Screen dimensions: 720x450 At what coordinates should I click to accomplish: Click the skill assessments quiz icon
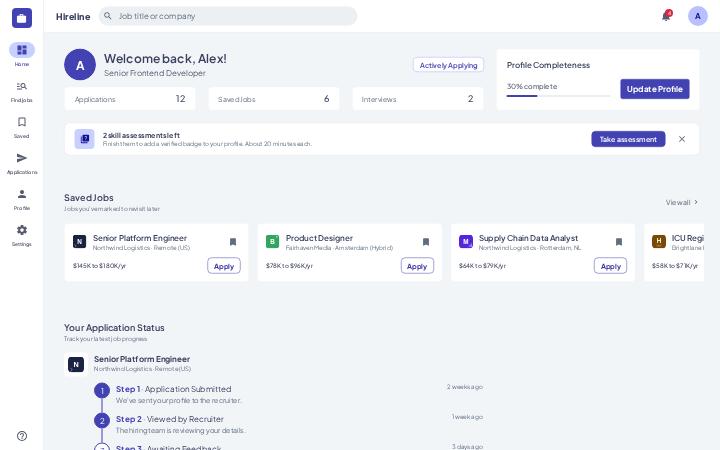coord(84,139)
